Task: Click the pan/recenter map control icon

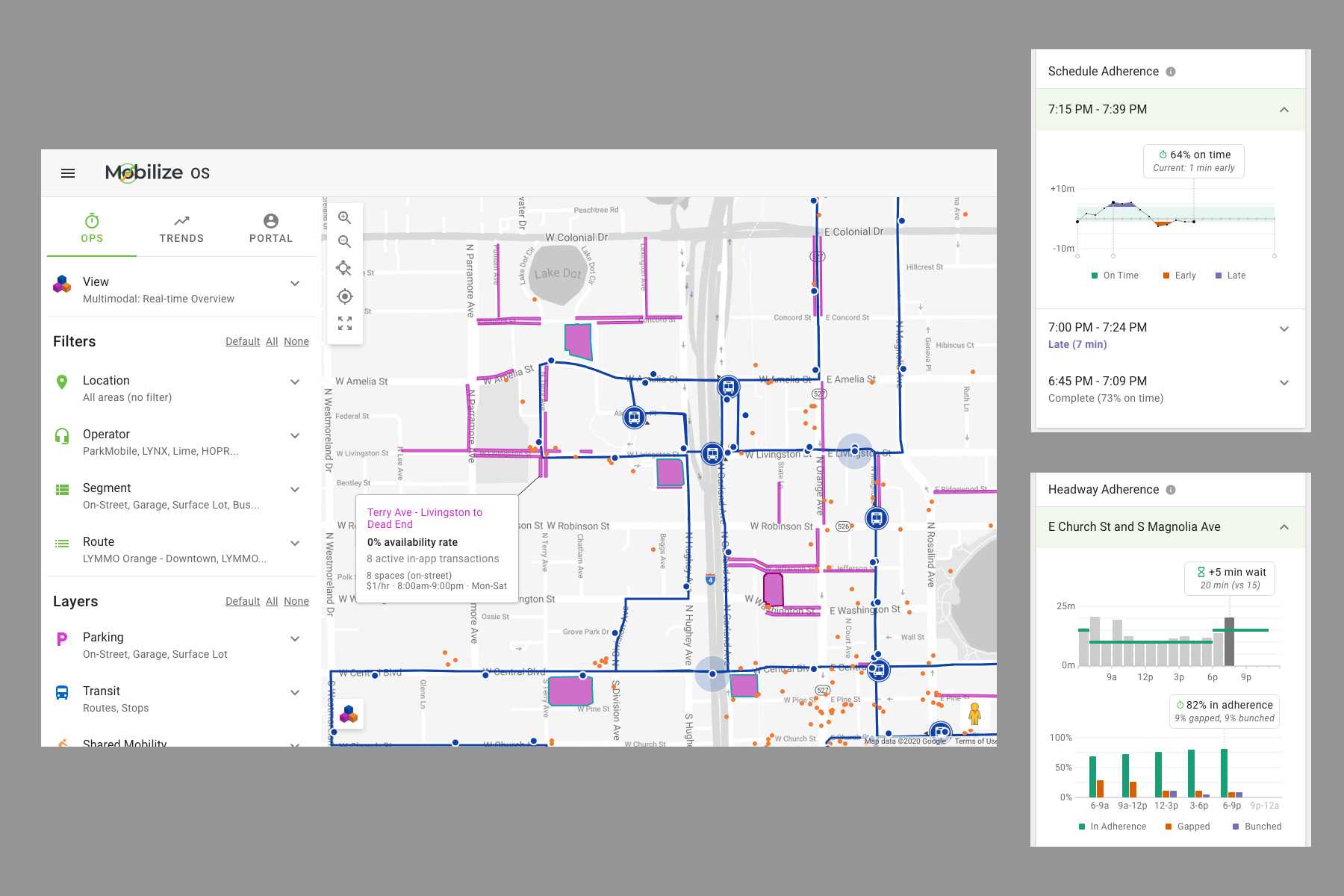Action: [343, 268]
